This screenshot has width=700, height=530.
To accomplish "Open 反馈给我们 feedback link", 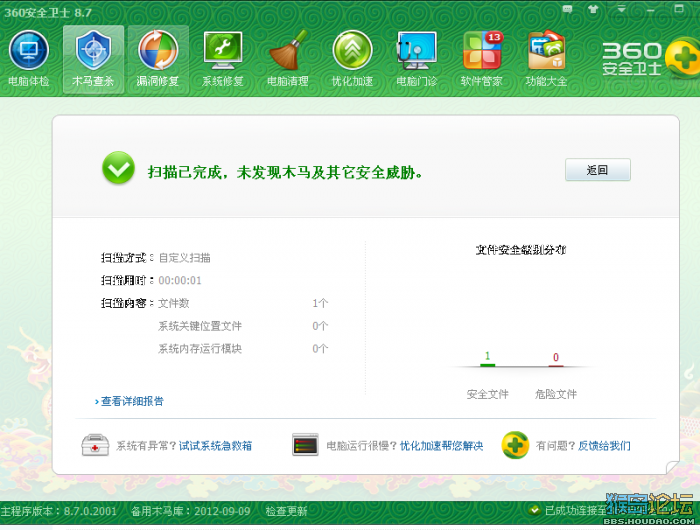I will click(604, 446).
